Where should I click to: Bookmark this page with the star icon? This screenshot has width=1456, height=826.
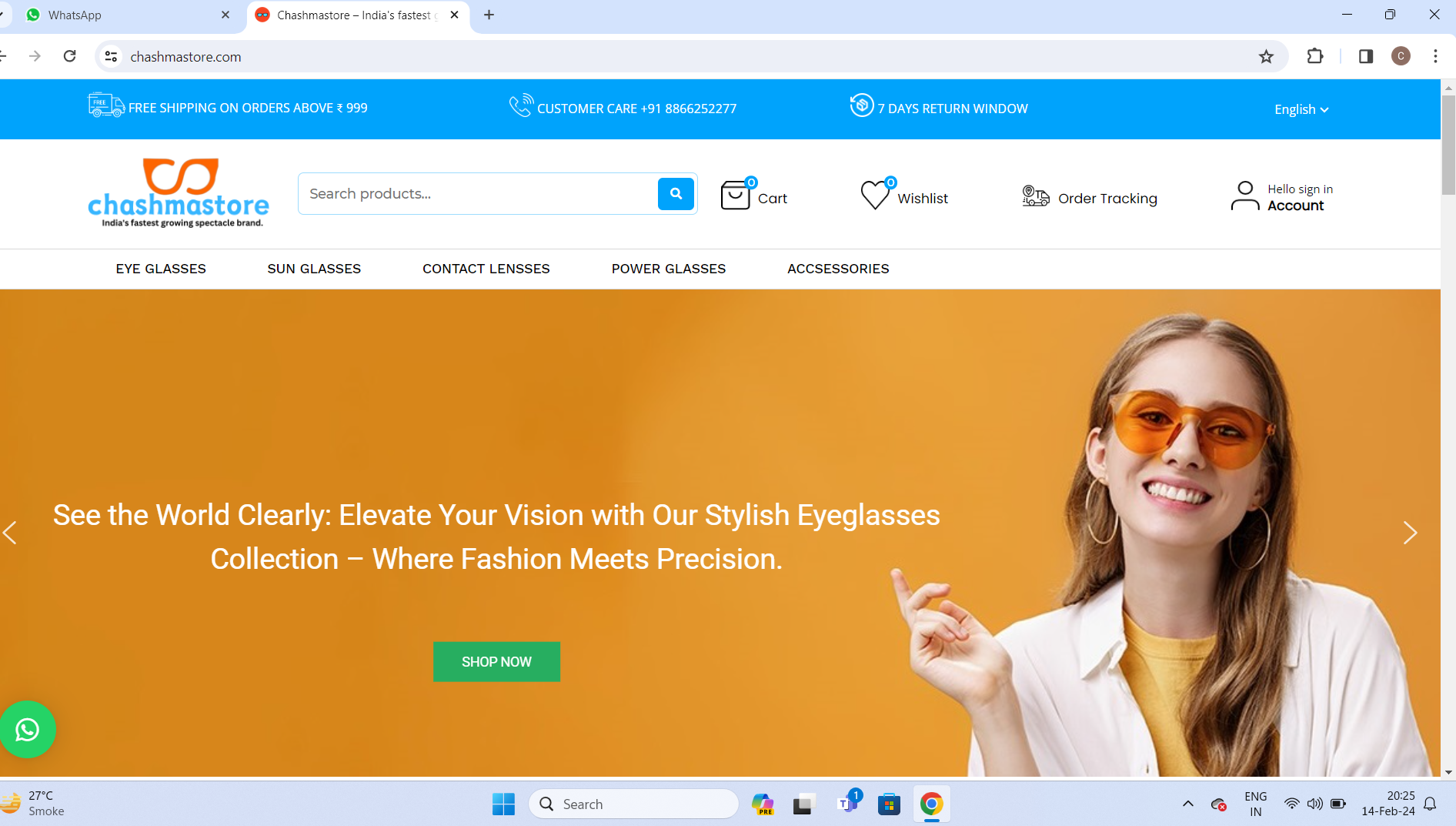click(1266, 56)
